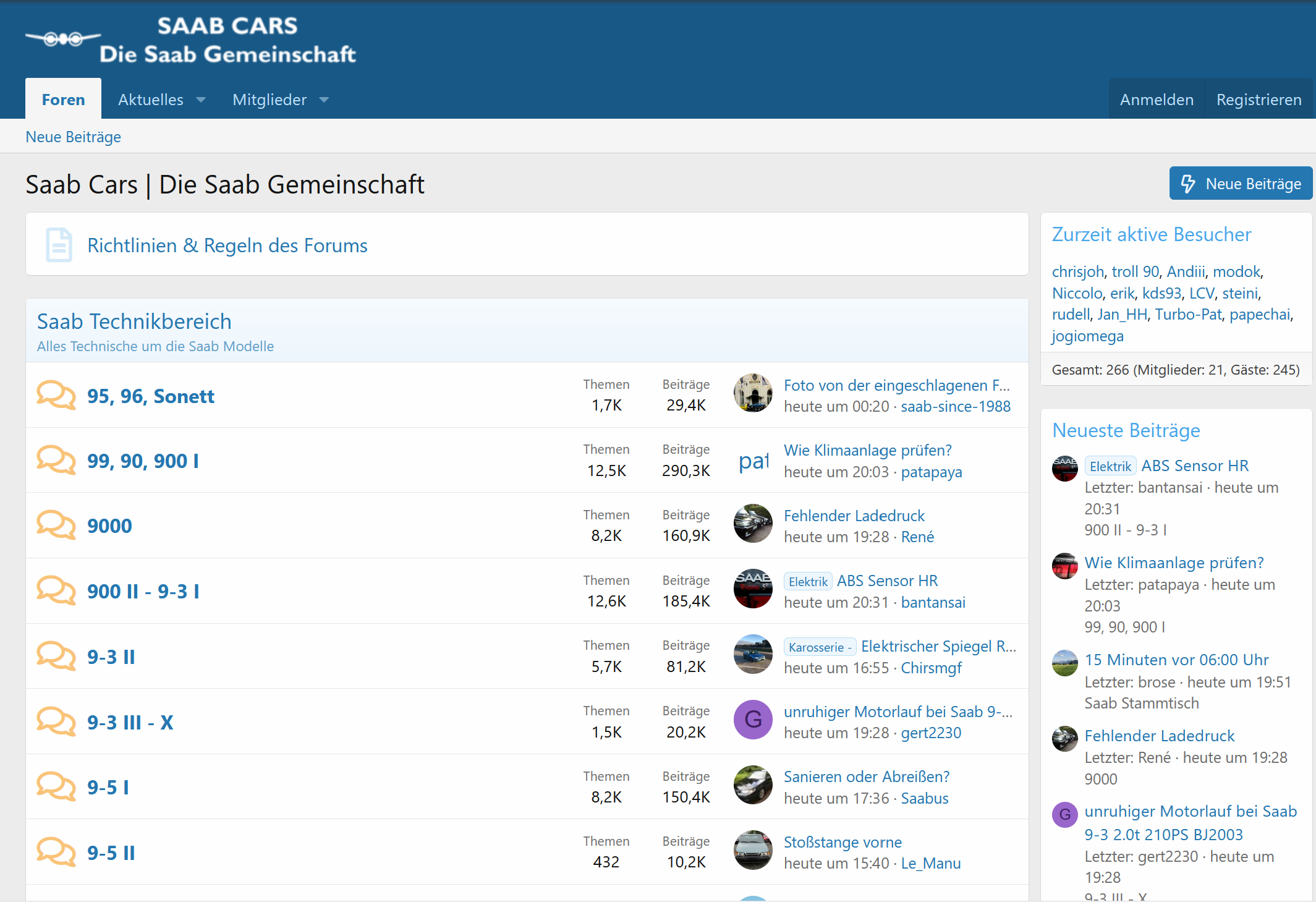Open the 95, 96, Sonett forum
Screen dimensions: 1316x902
pos(151,396)
